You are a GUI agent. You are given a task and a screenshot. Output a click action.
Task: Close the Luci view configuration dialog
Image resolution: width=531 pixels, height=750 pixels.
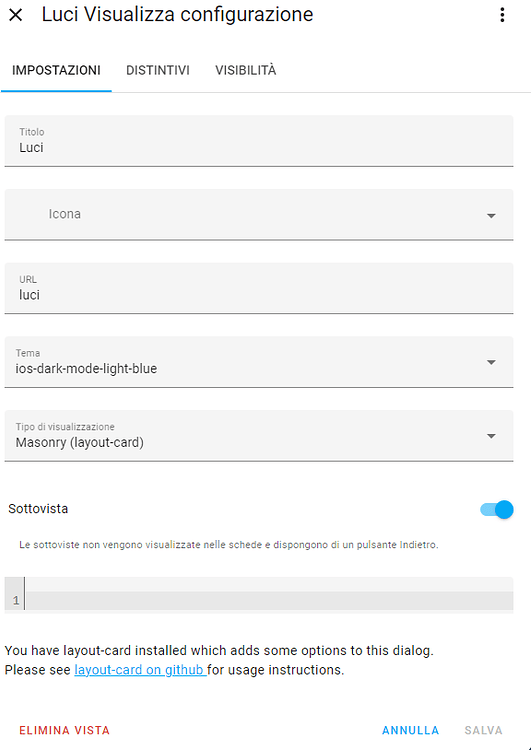(x=16, y=15)
